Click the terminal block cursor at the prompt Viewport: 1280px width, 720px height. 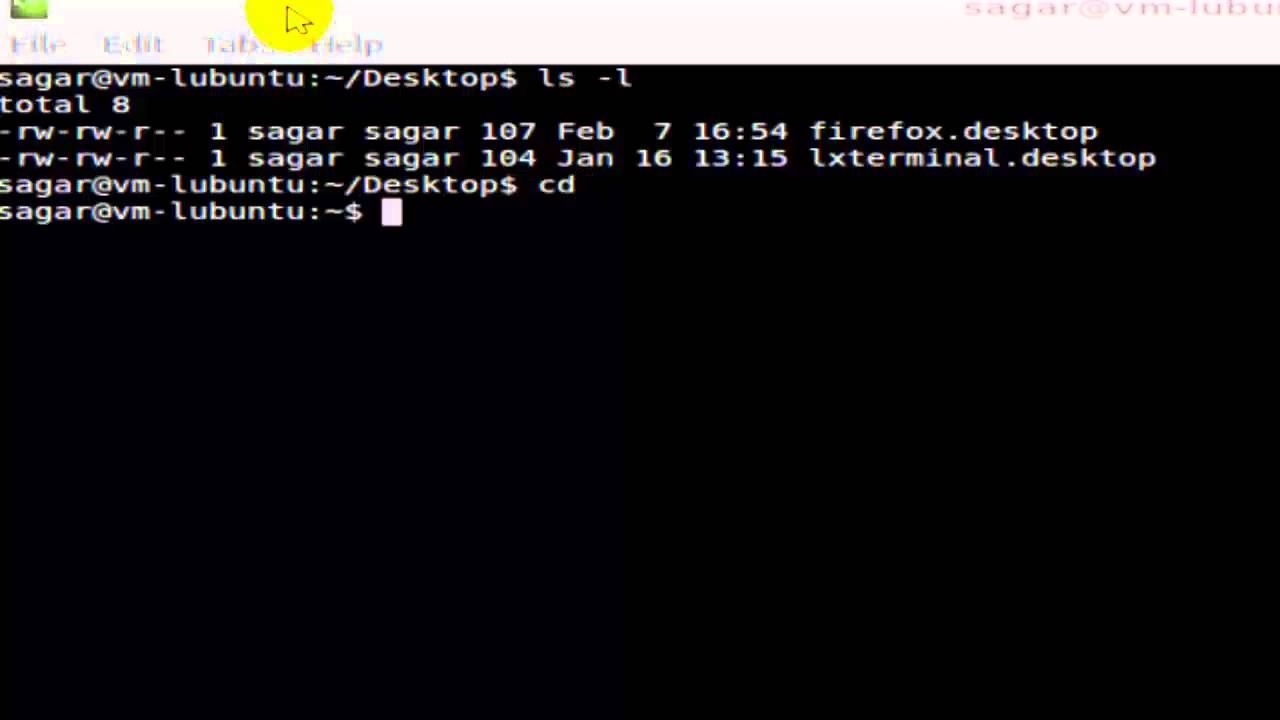[391, 212]
